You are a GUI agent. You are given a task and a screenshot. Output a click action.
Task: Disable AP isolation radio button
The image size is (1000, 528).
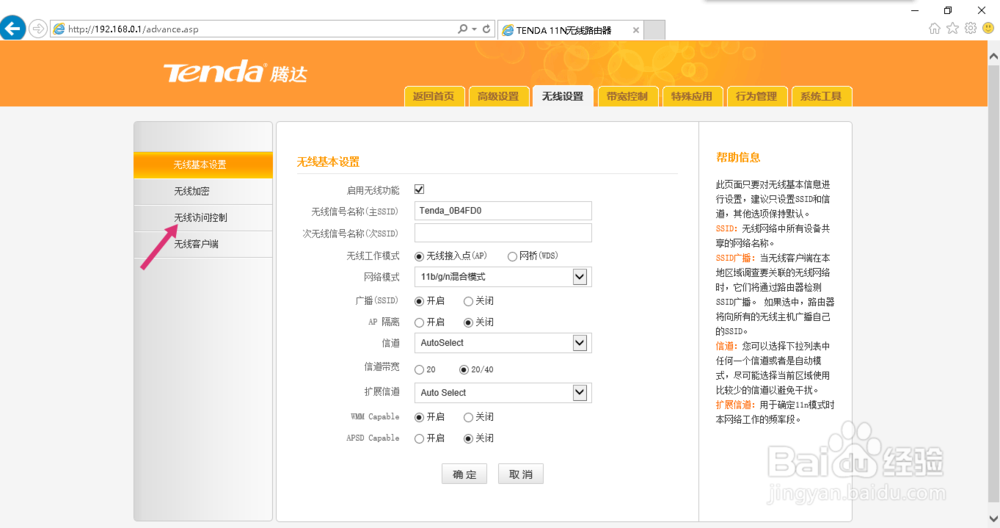[468, 323]
